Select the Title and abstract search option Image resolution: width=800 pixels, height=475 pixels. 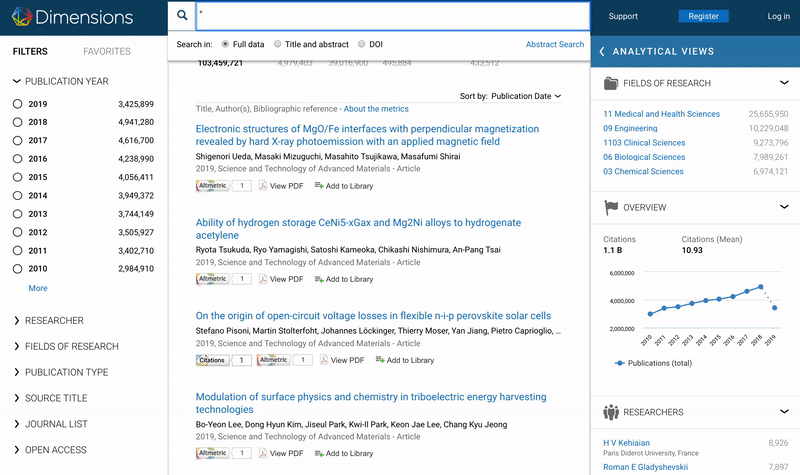pyautogui.click(x=277, y=44)
